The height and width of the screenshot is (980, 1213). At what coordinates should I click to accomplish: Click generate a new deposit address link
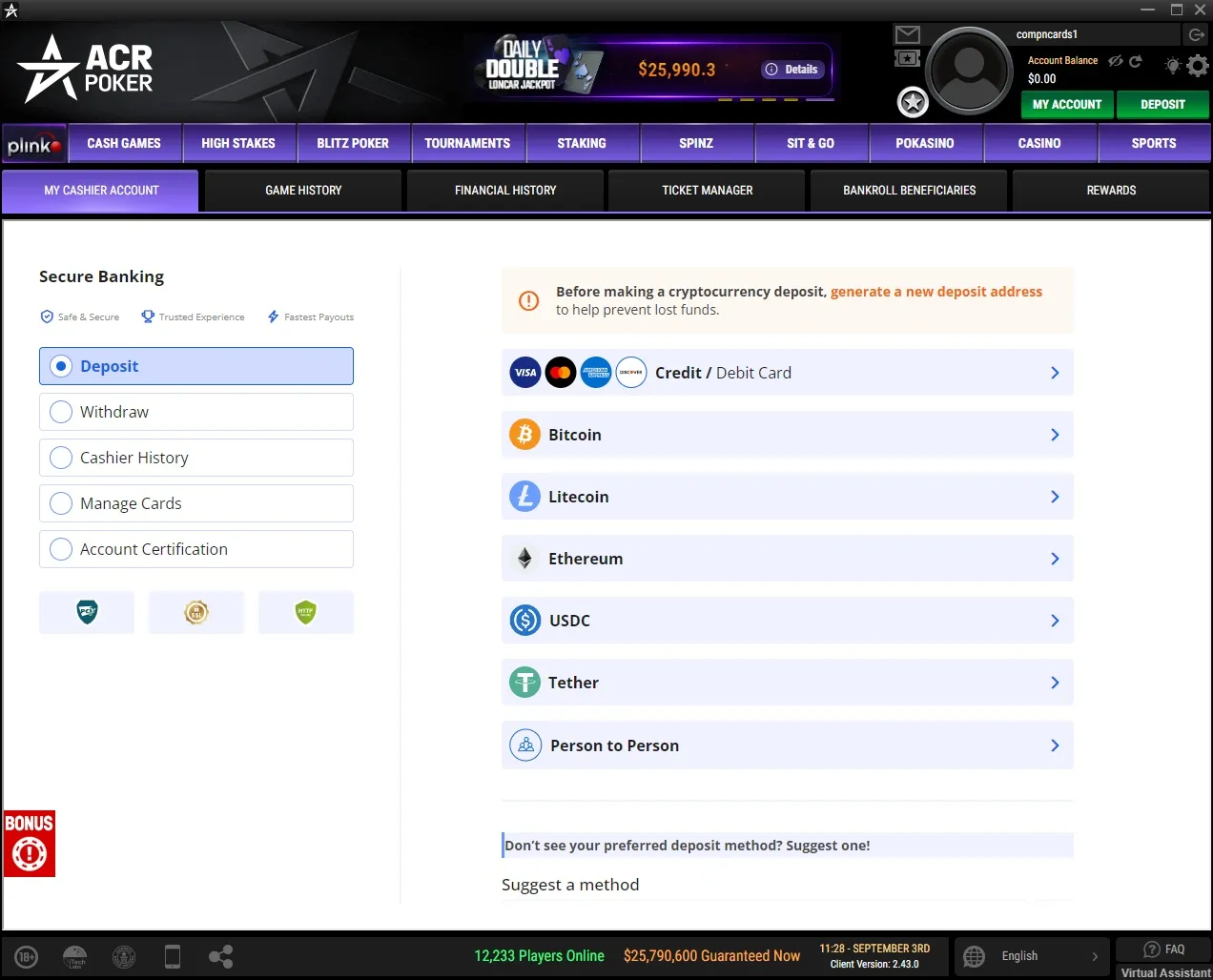click(936, 292)
